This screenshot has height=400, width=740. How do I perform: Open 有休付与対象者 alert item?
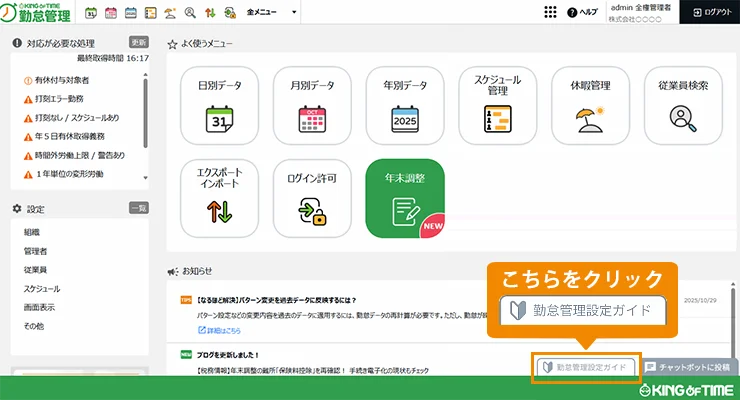tap(57, 80)
